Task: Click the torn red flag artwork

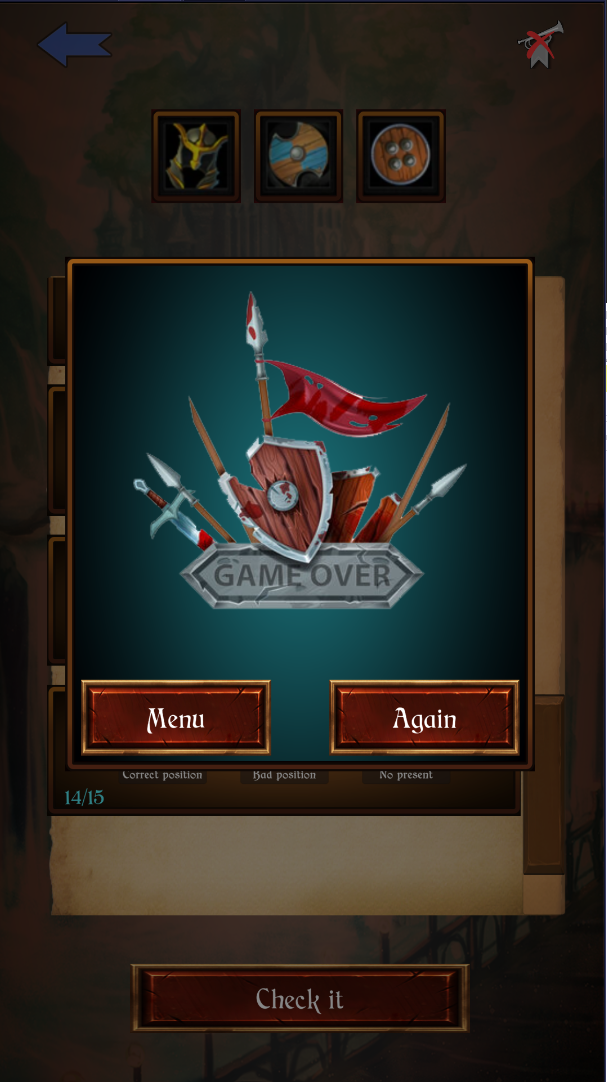Action: 344,398
